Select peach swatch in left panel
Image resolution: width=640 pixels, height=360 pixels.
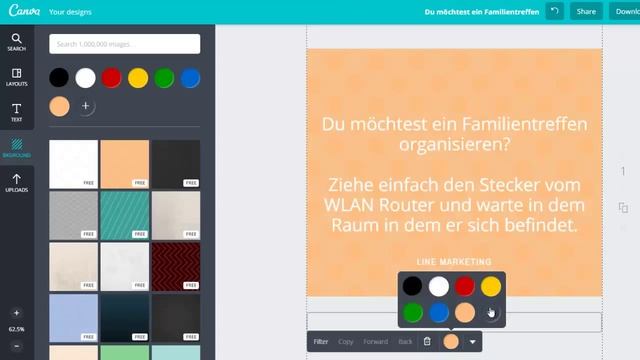pos(59,106)
